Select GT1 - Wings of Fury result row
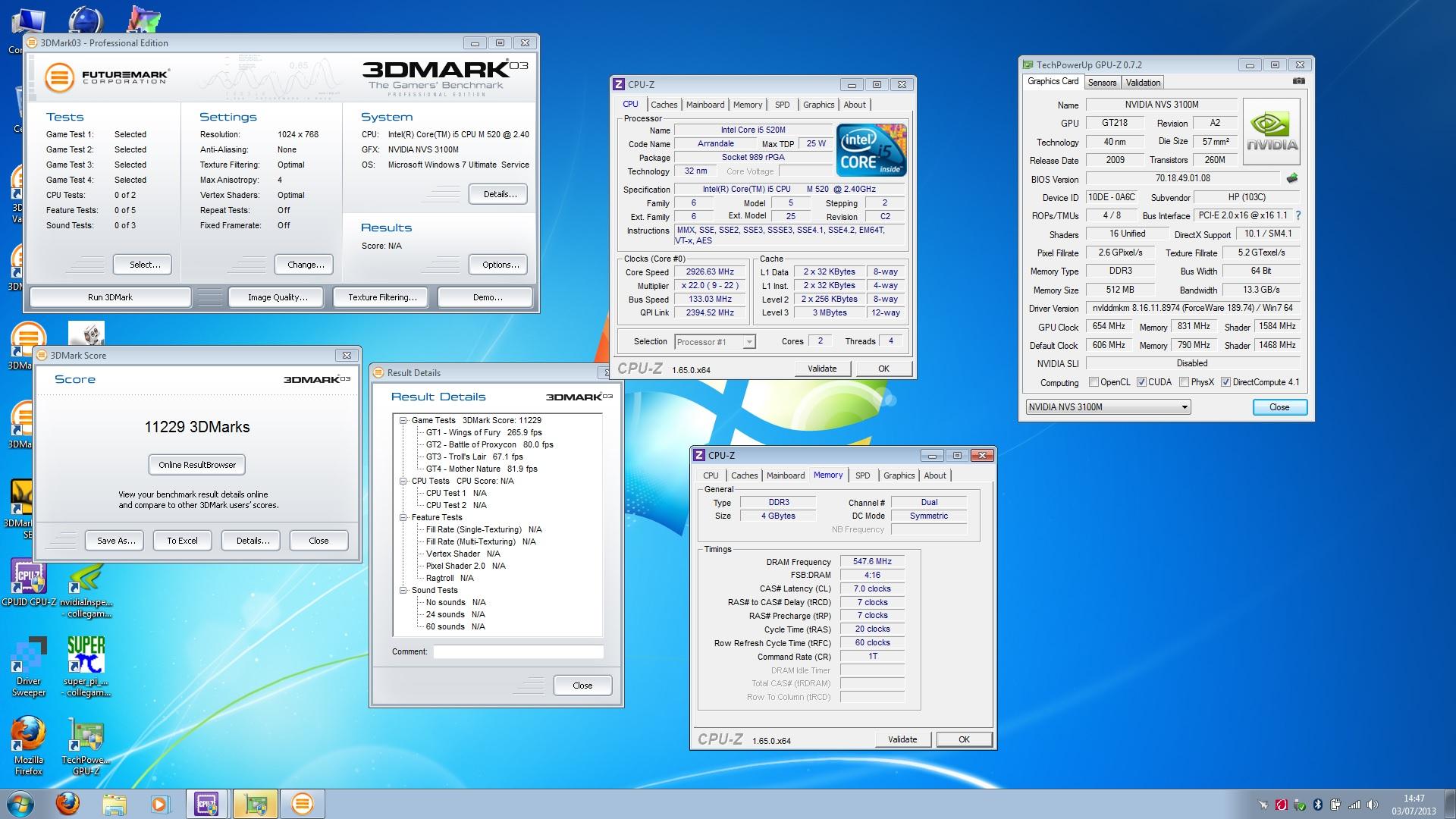The image size is (1456, 819). pyautogui.click(x=484, y=432)
